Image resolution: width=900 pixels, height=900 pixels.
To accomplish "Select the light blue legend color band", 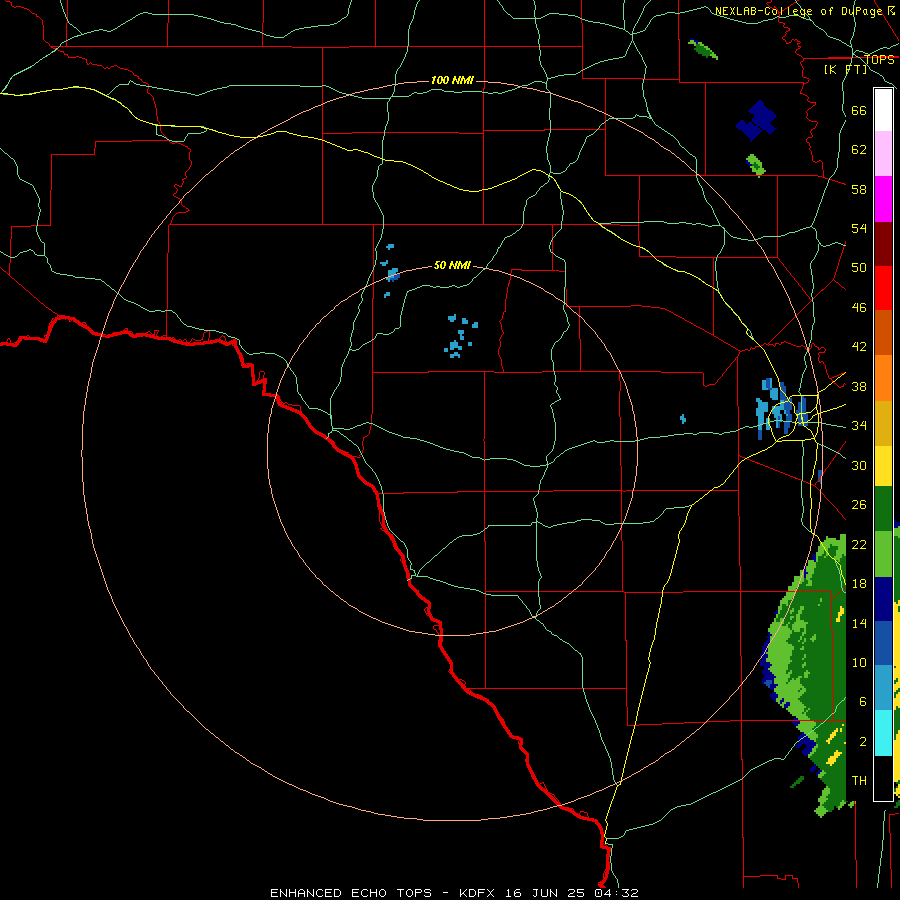I will 883,688.
